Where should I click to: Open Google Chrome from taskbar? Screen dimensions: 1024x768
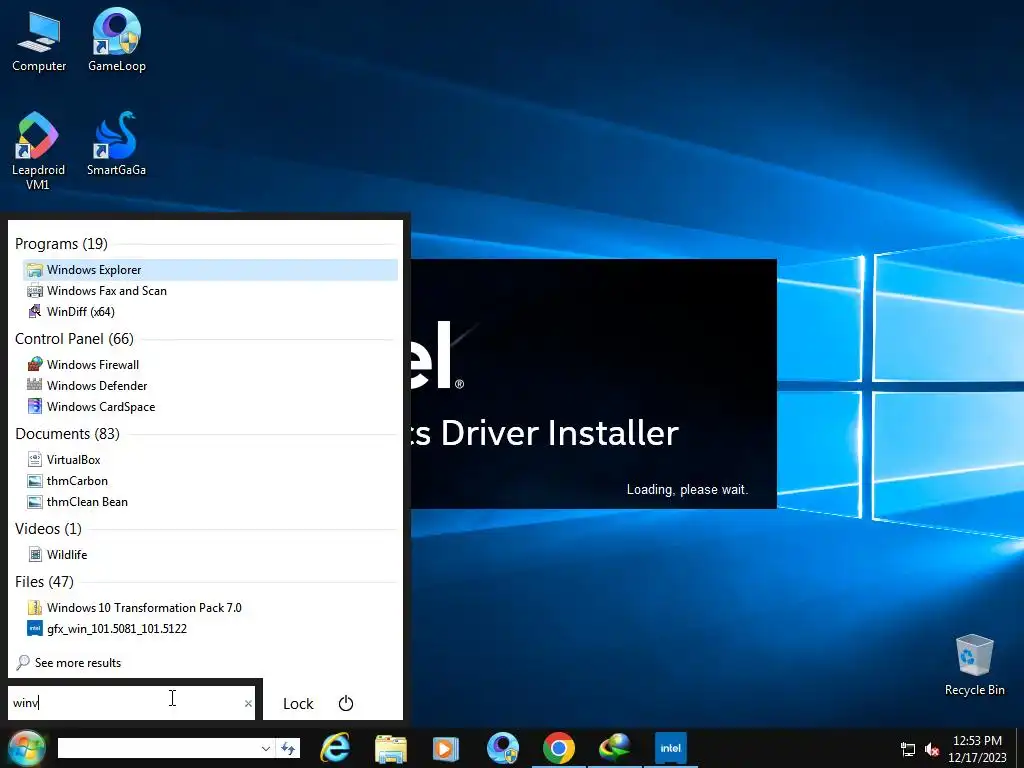(x=558, y=748)
